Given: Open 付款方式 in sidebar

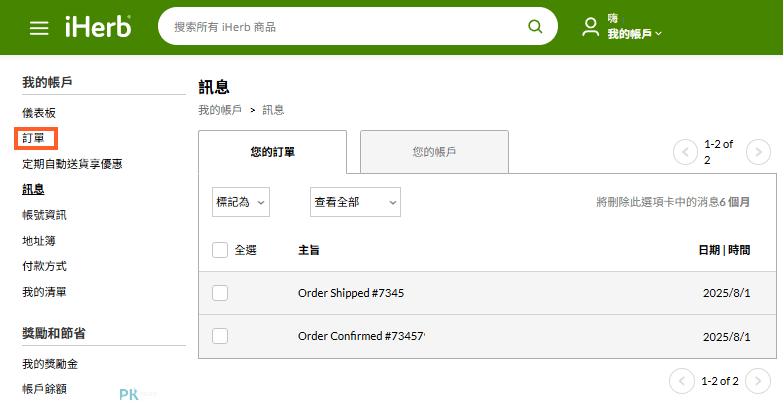Looking at the screenshot, I should [x=44, y=266].
